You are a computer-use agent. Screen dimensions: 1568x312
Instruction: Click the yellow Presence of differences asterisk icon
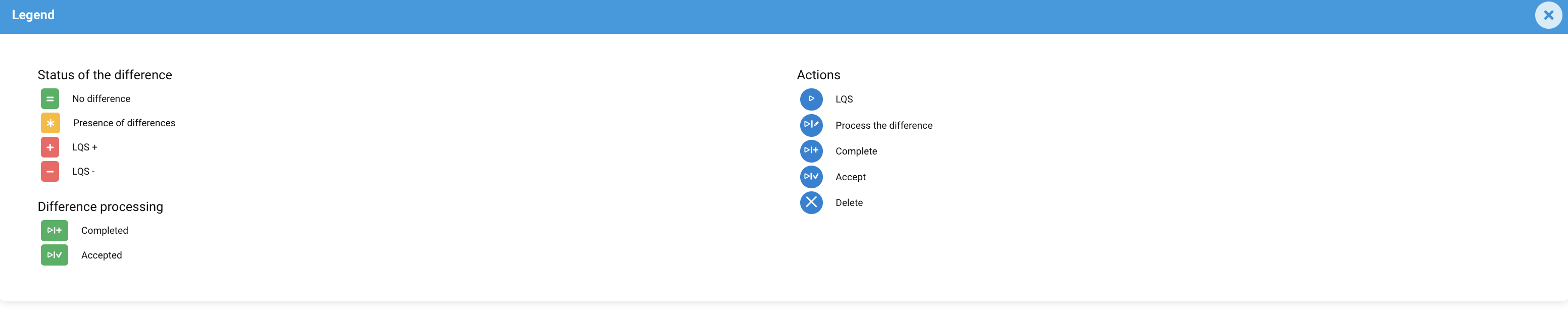(x=50, y=123)
